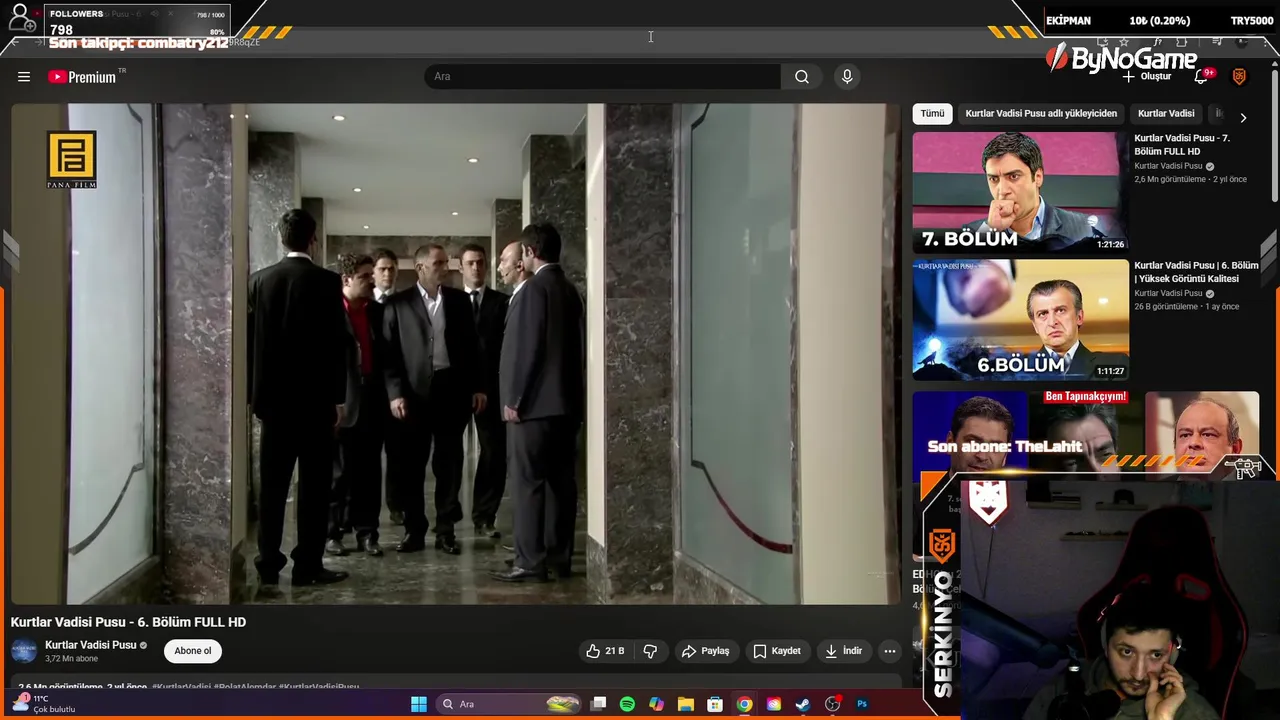Screen dimensions: 1280x720
Task: Open File Explorer from the taskbar
Action: click(x=685, y=704)
